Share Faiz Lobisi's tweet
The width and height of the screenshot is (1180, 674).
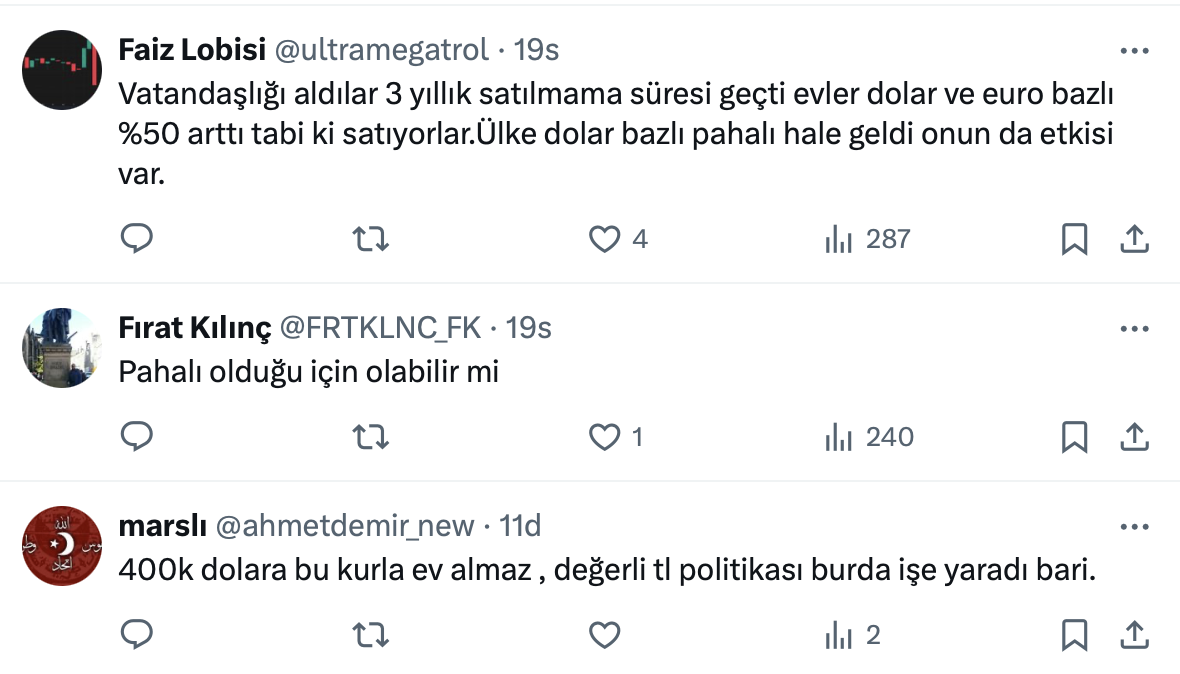[x=1133, y=239]
